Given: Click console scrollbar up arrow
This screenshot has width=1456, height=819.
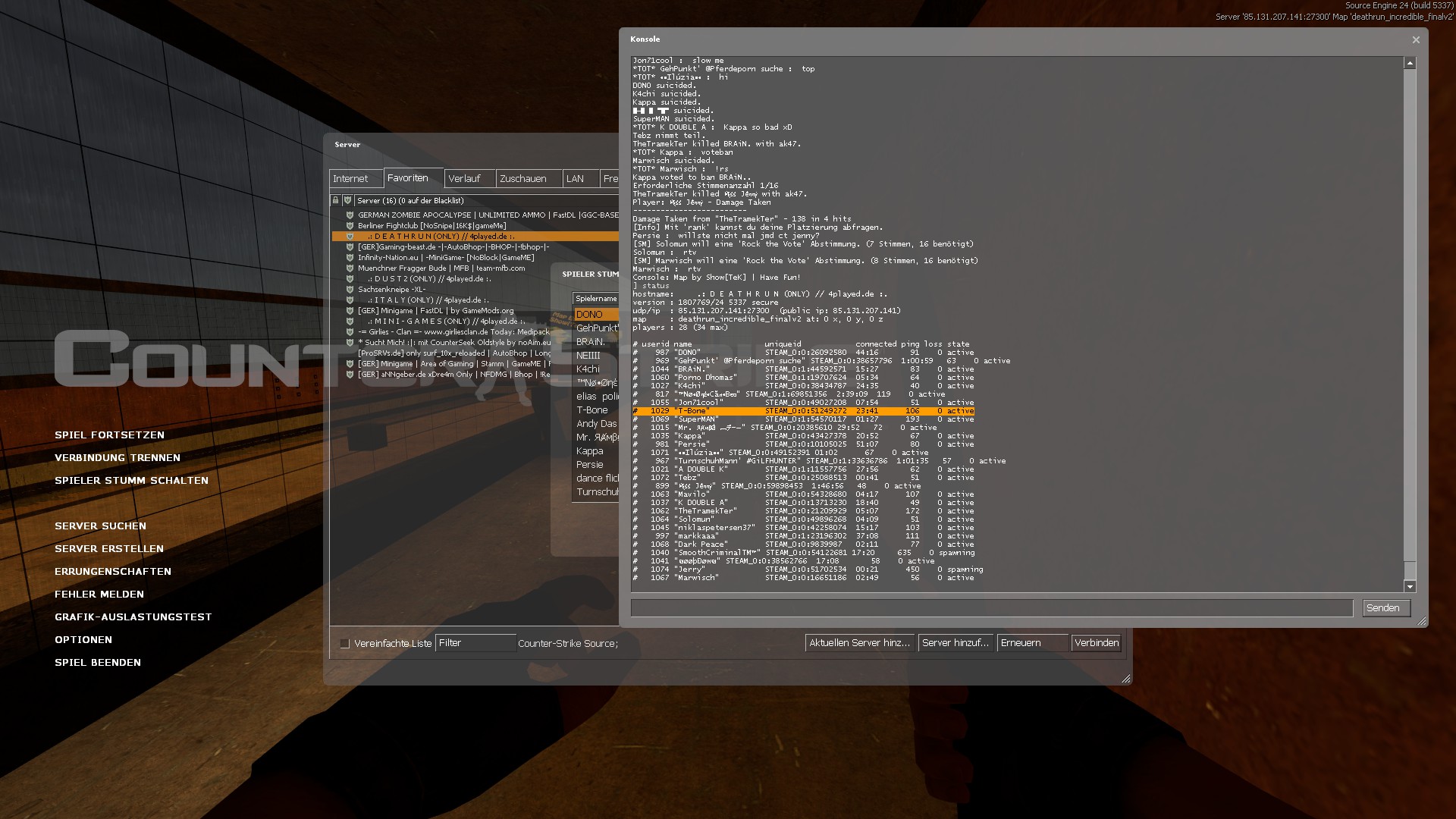Looking at the screenshot, I should pos(1410,64).
